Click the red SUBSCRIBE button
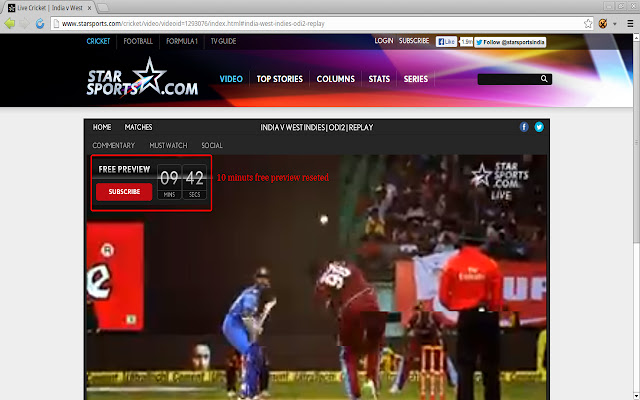This screenshot has height=400, width=640. coord(124,191)
